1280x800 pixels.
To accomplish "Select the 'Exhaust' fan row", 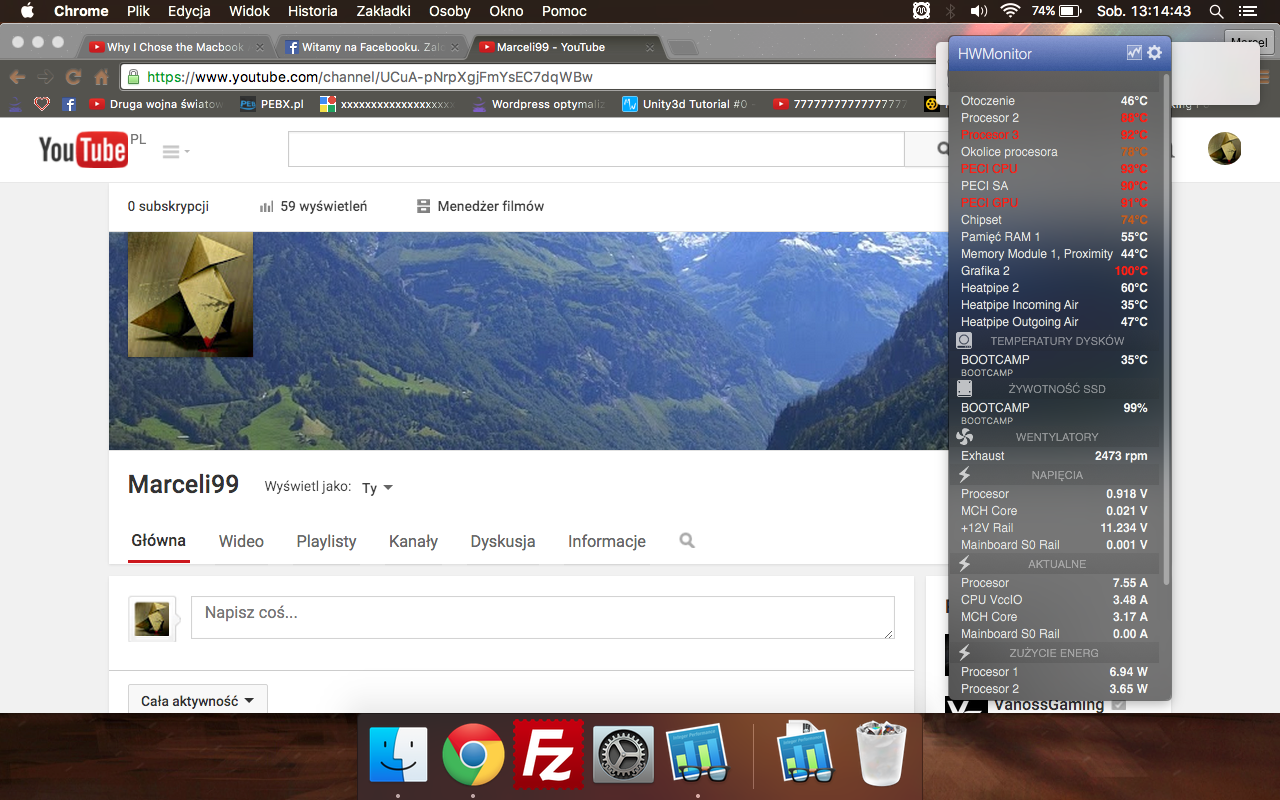I will tap(1054, 456).
